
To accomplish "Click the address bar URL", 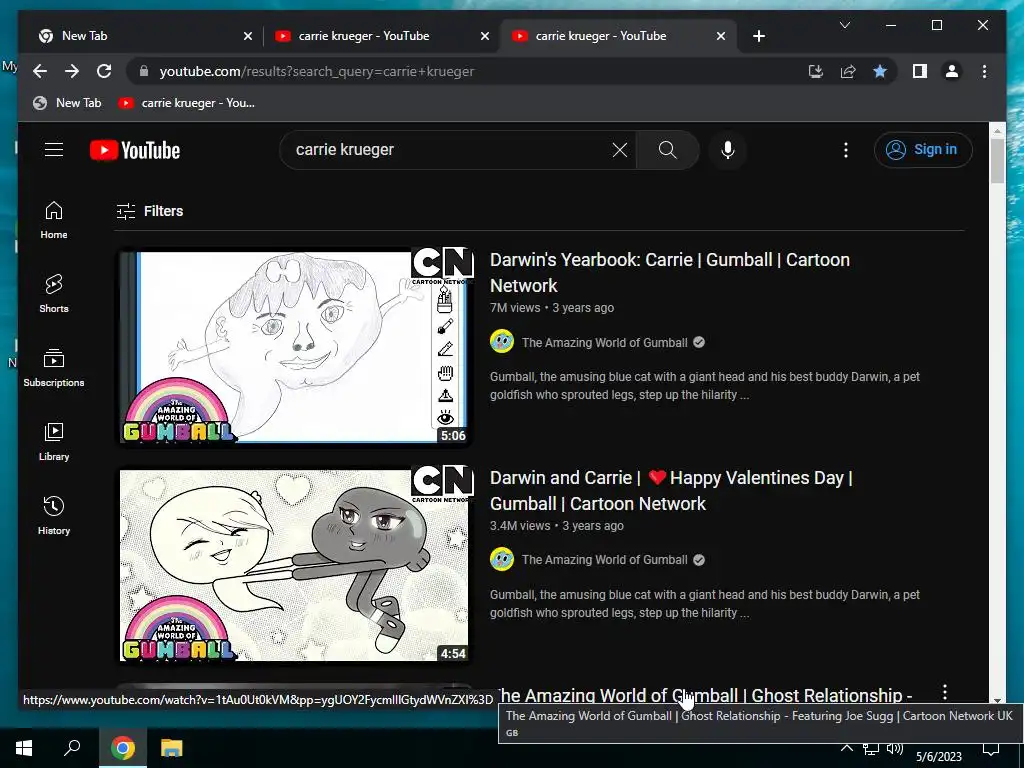I will click(x=317, y=71).
